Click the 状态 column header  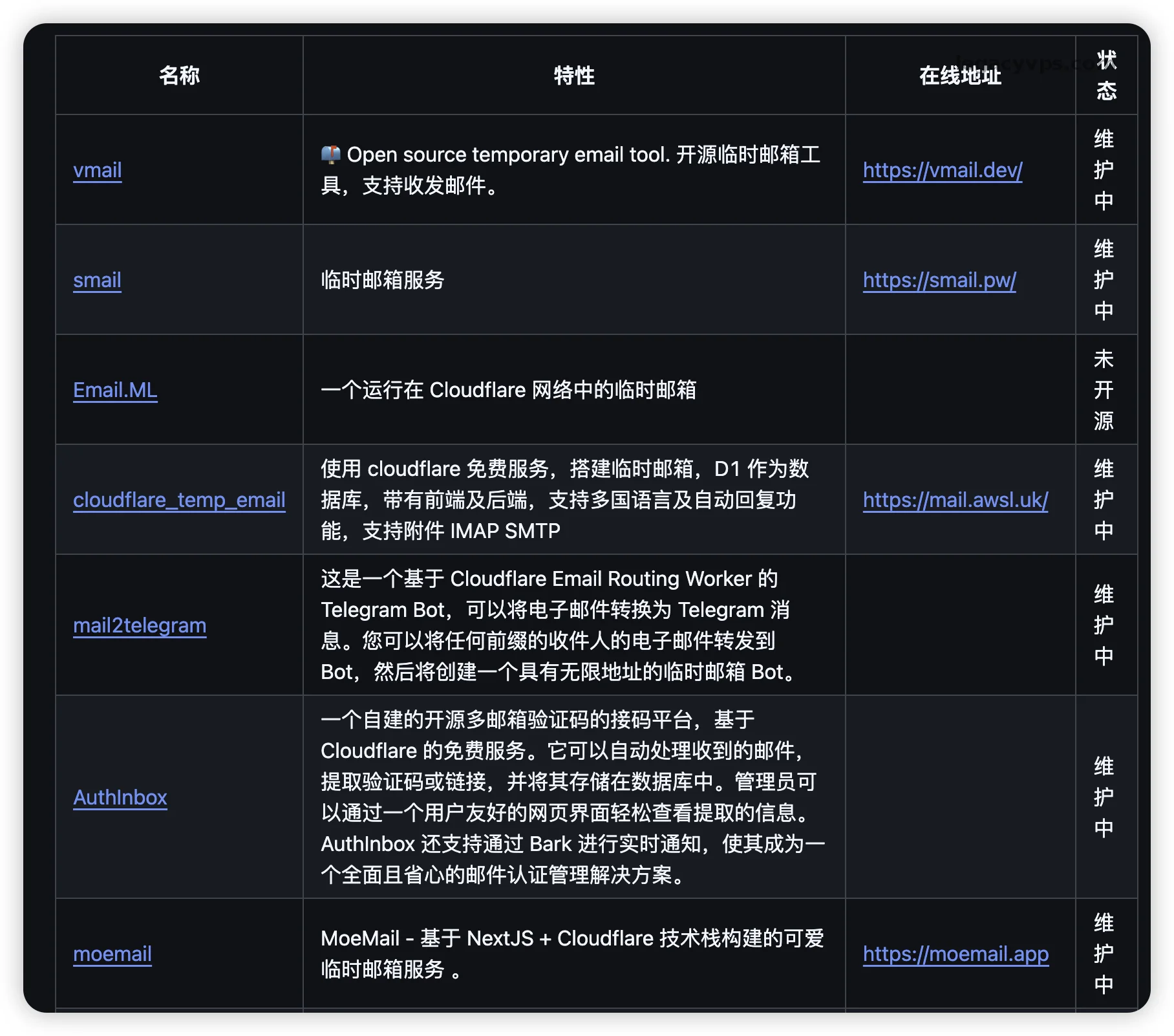click(x=1105, y=76)
